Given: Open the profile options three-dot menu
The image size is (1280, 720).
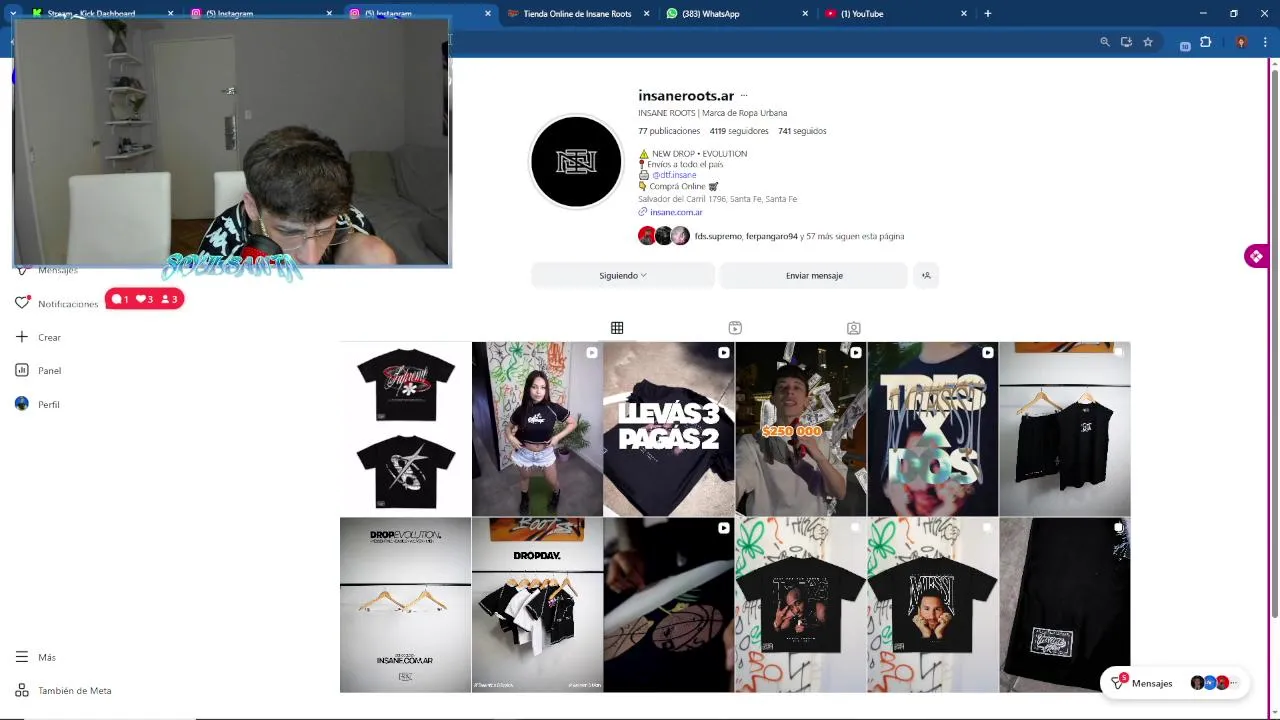Looking at the screenshot, I should pos(743,96).
